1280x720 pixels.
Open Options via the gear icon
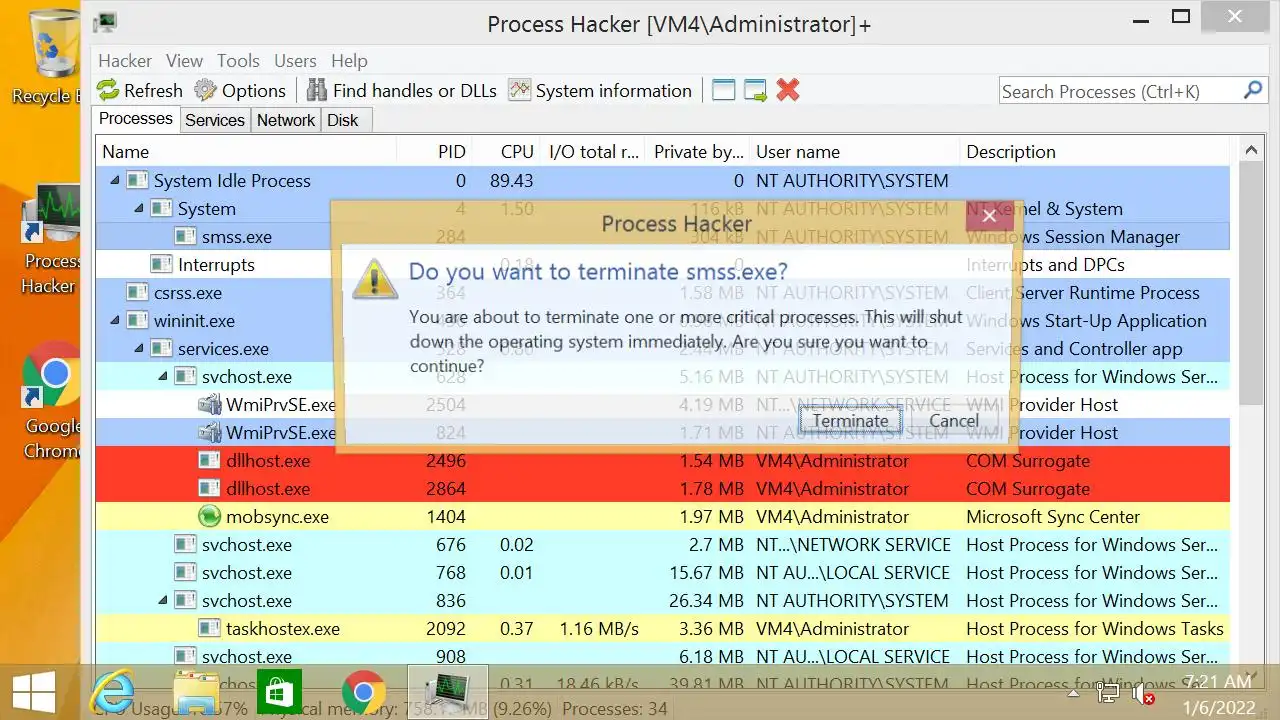[x=205, y=90]
